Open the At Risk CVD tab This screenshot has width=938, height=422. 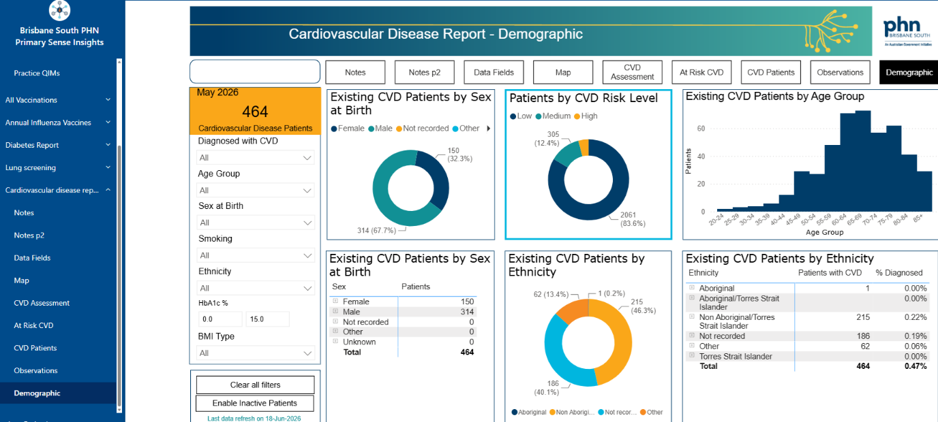[x=702, y=72]
